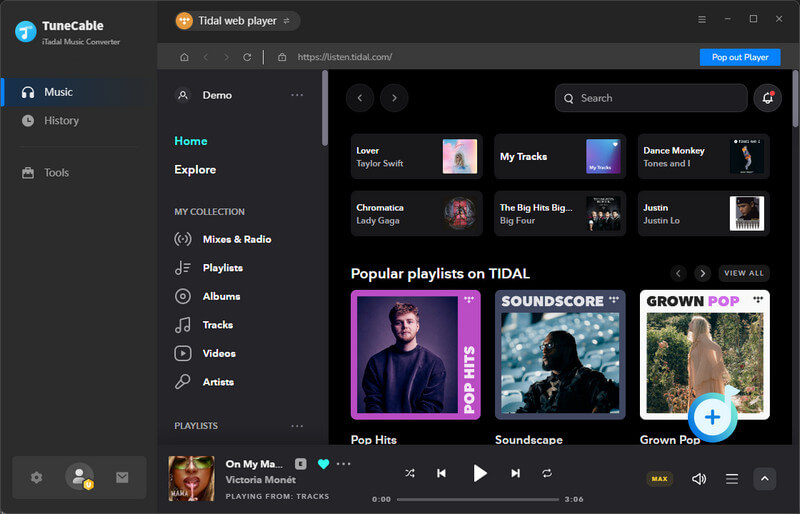Click the Tidal Search field
The image size is (800, 514).
tap(651, 98)
